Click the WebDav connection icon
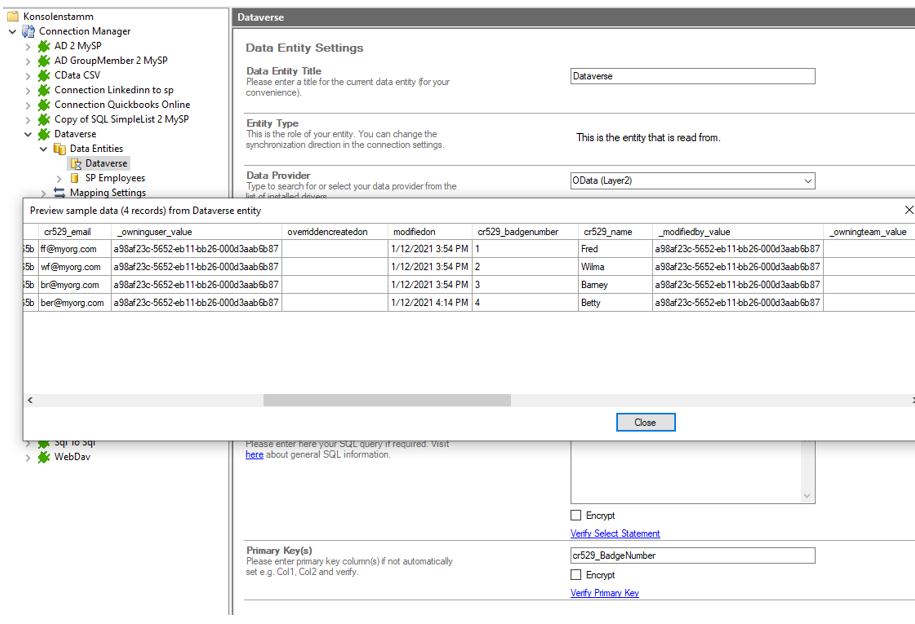Image resolution: width=915 pixels, height=624 pixels. pyautogui.click(x=44, y=457)
